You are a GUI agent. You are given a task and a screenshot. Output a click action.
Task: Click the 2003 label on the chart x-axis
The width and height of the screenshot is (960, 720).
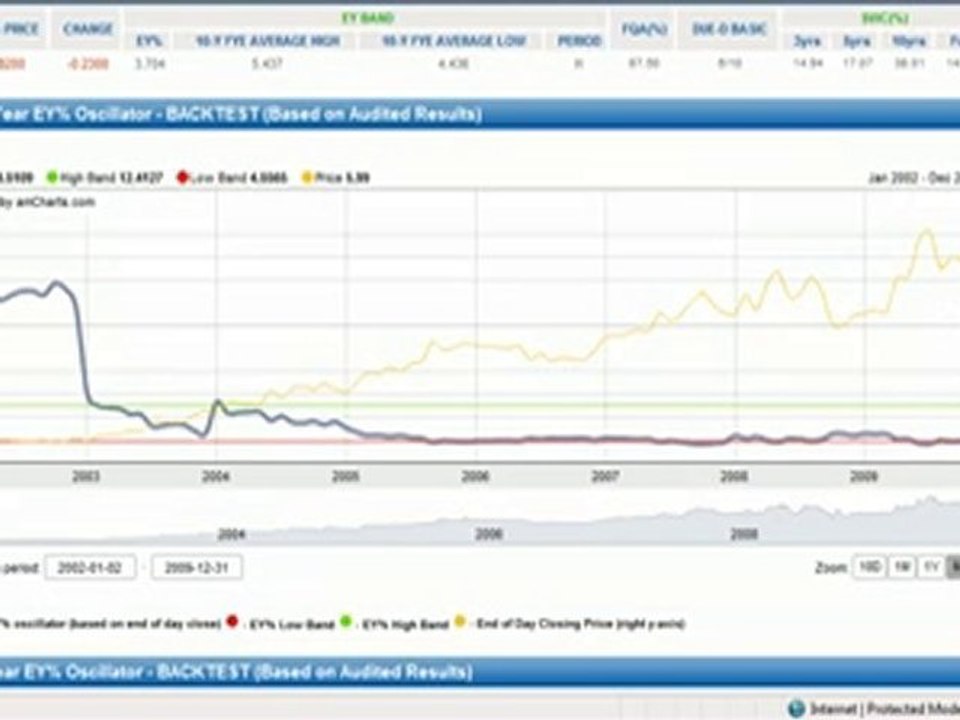coord(86,476)
